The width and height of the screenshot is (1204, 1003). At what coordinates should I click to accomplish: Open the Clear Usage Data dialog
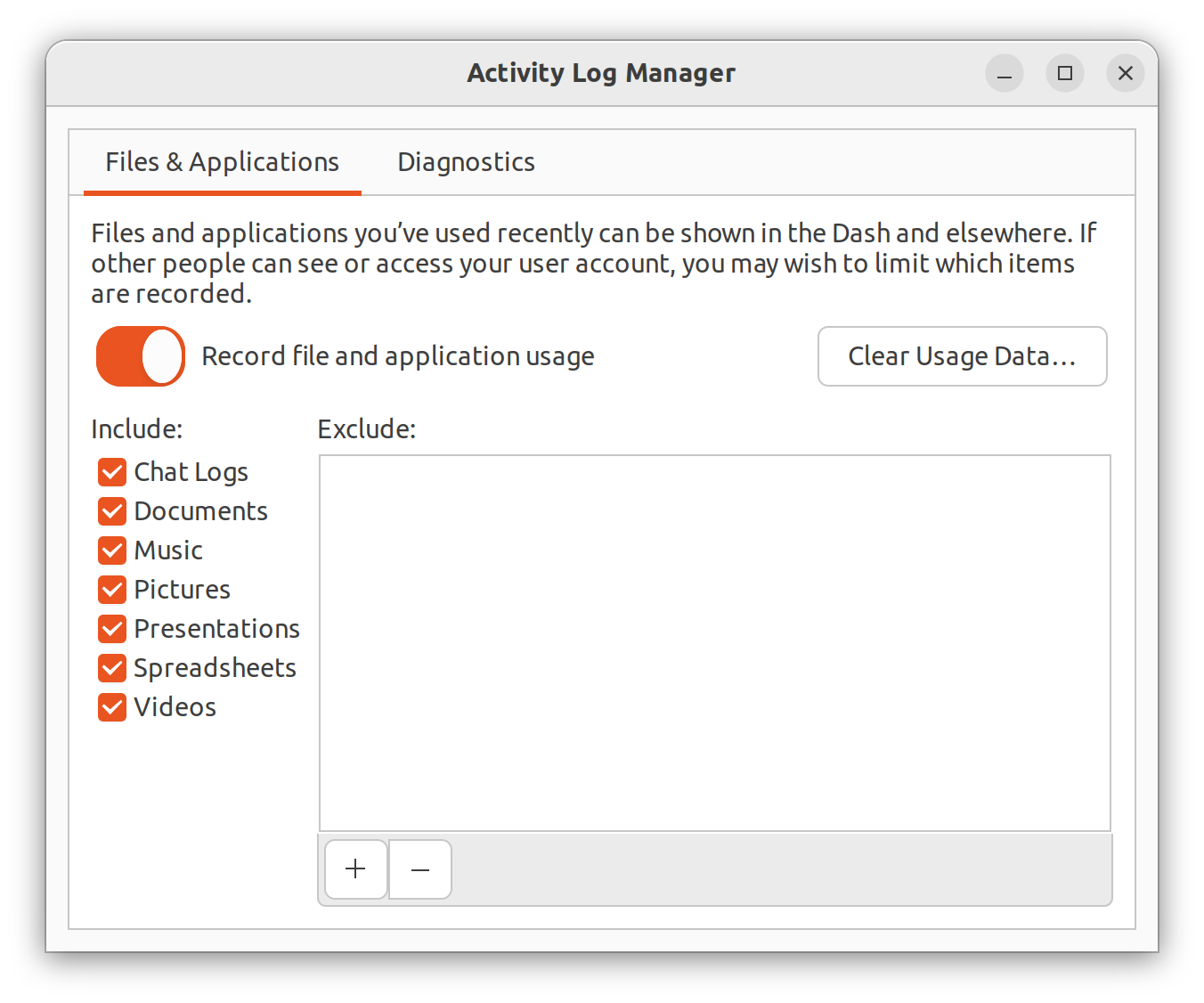[962, 356]
